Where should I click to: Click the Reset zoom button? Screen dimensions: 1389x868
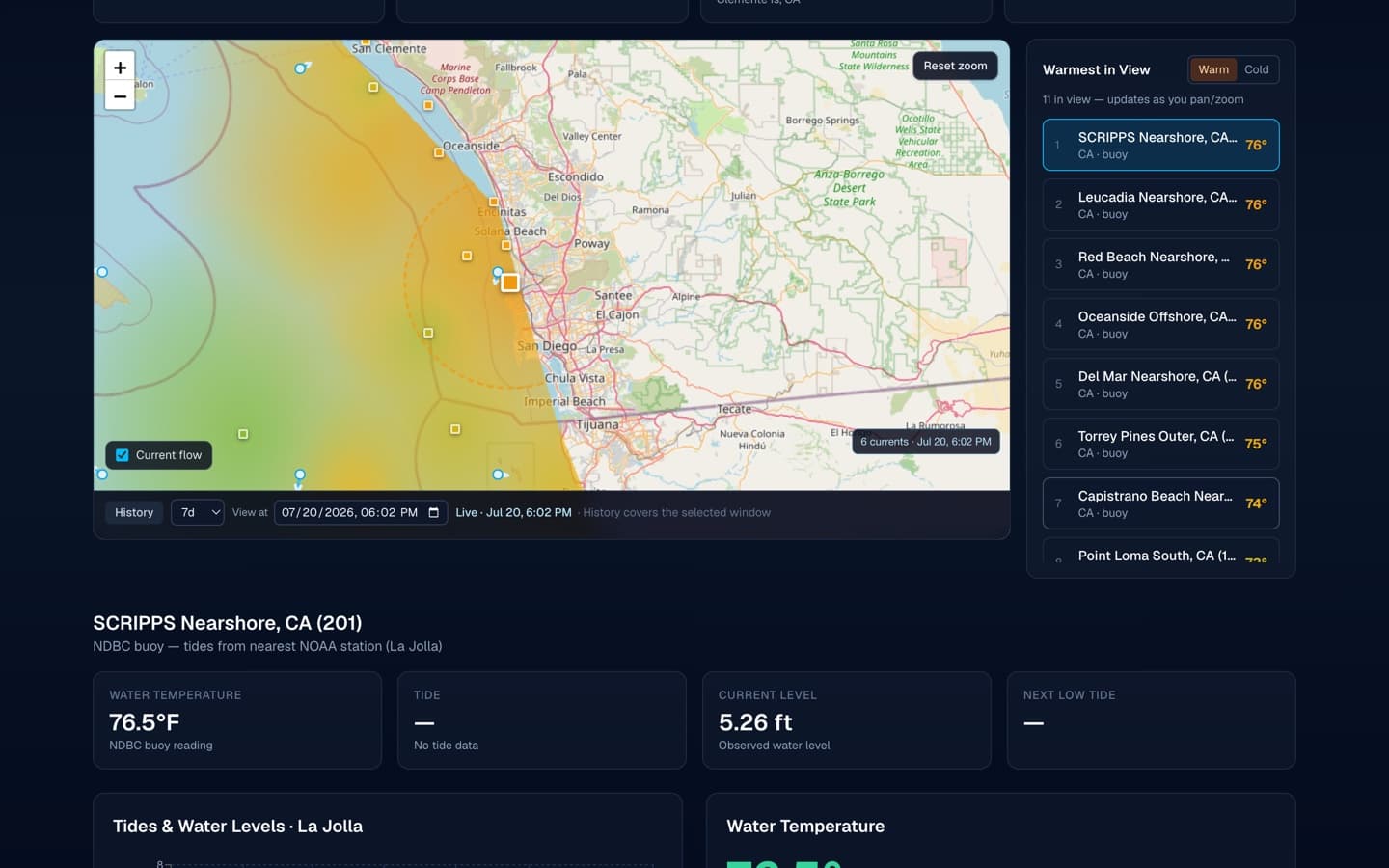coord(955,66)
